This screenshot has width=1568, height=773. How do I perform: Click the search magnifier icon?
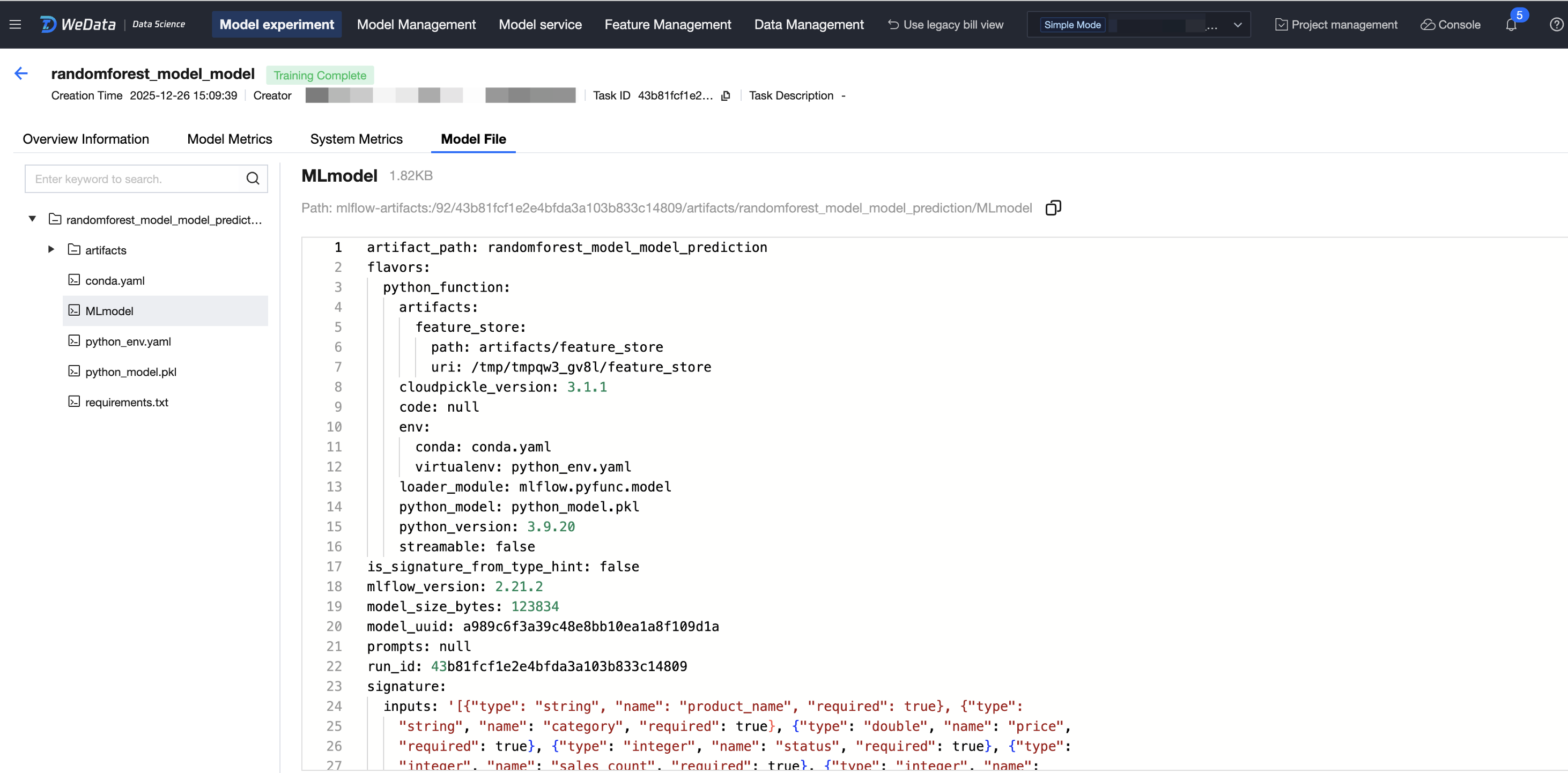pyautogui.click(x=253, y=179)
